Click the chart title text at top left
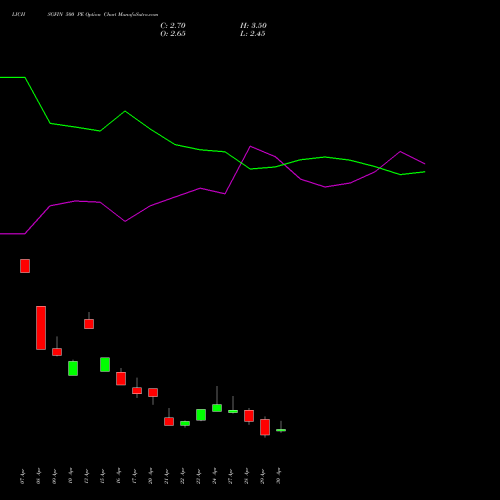 pos(85,15)
